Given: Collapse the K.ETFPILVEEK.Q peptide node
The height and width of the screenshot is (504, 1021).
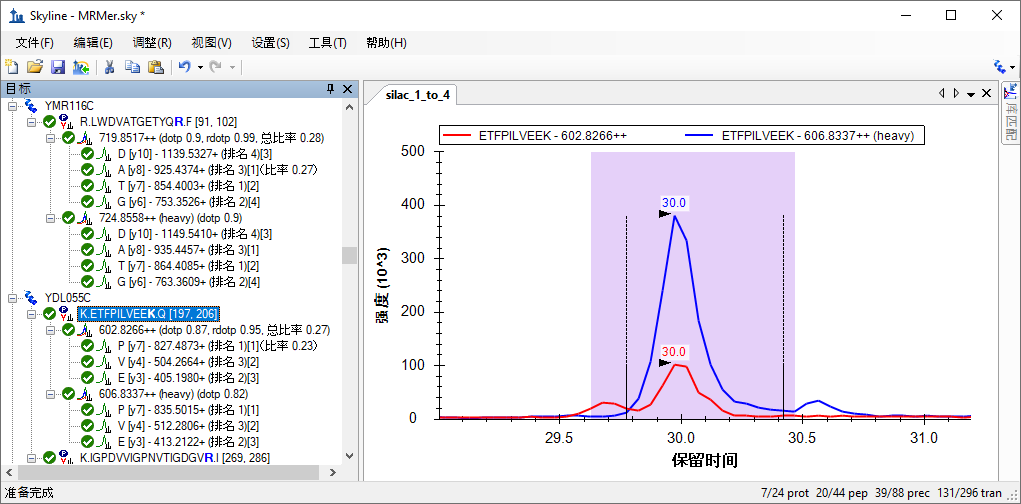Looking at the screenshot, I should [31, 314].
